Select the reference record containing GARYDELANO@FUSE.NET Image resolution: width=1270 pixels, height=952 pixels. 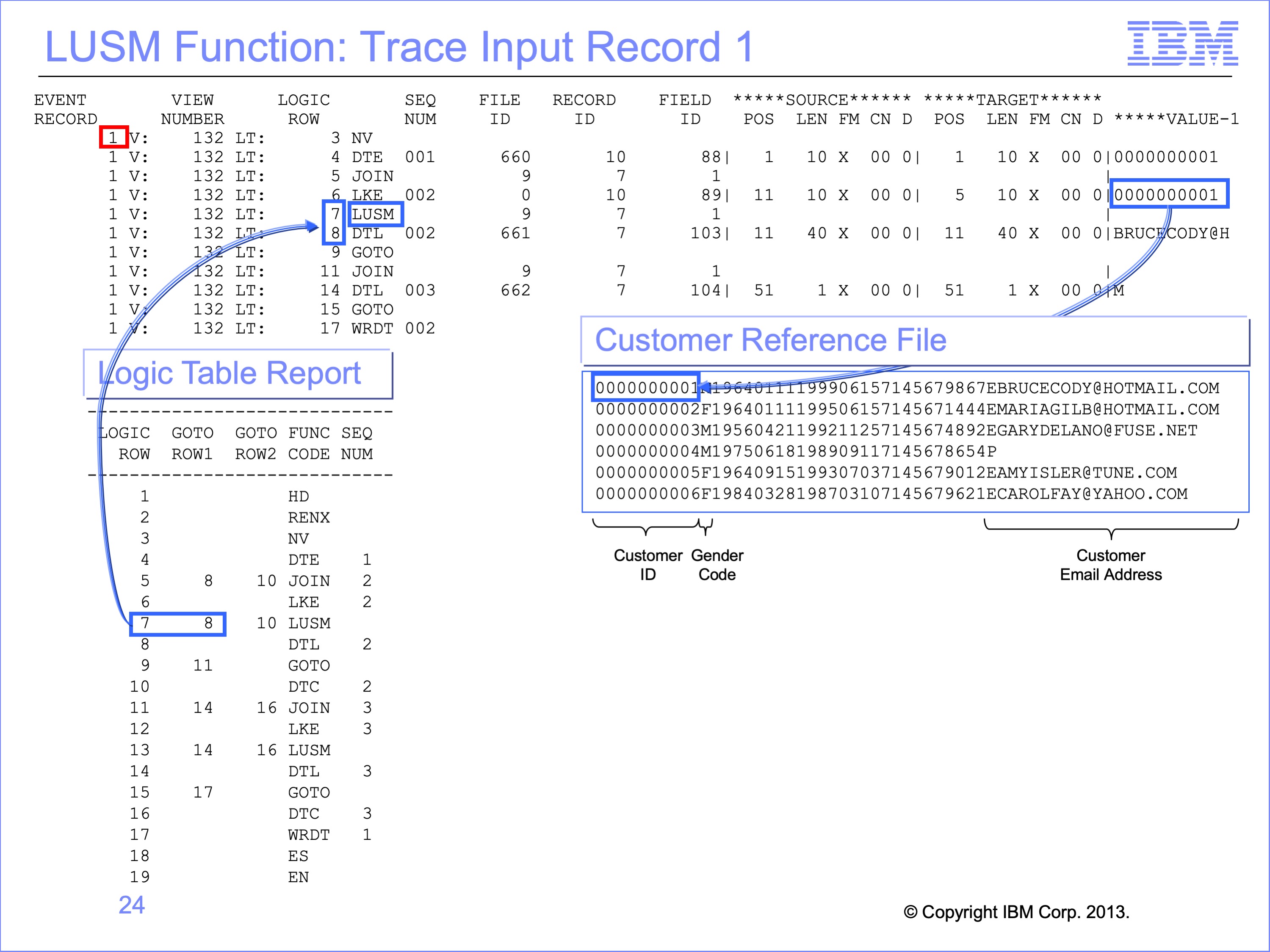pos(896,431)
